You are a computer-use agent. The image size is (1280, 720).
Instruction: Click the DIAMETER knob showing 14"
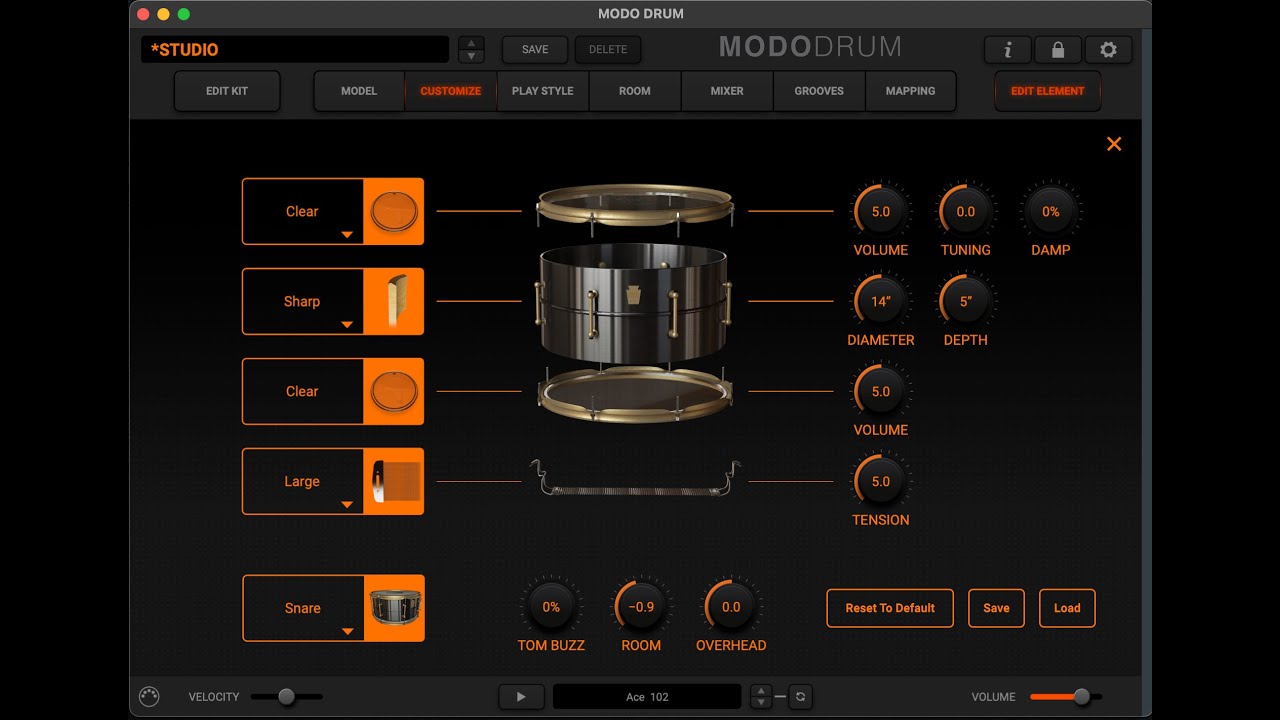[881, 302]
